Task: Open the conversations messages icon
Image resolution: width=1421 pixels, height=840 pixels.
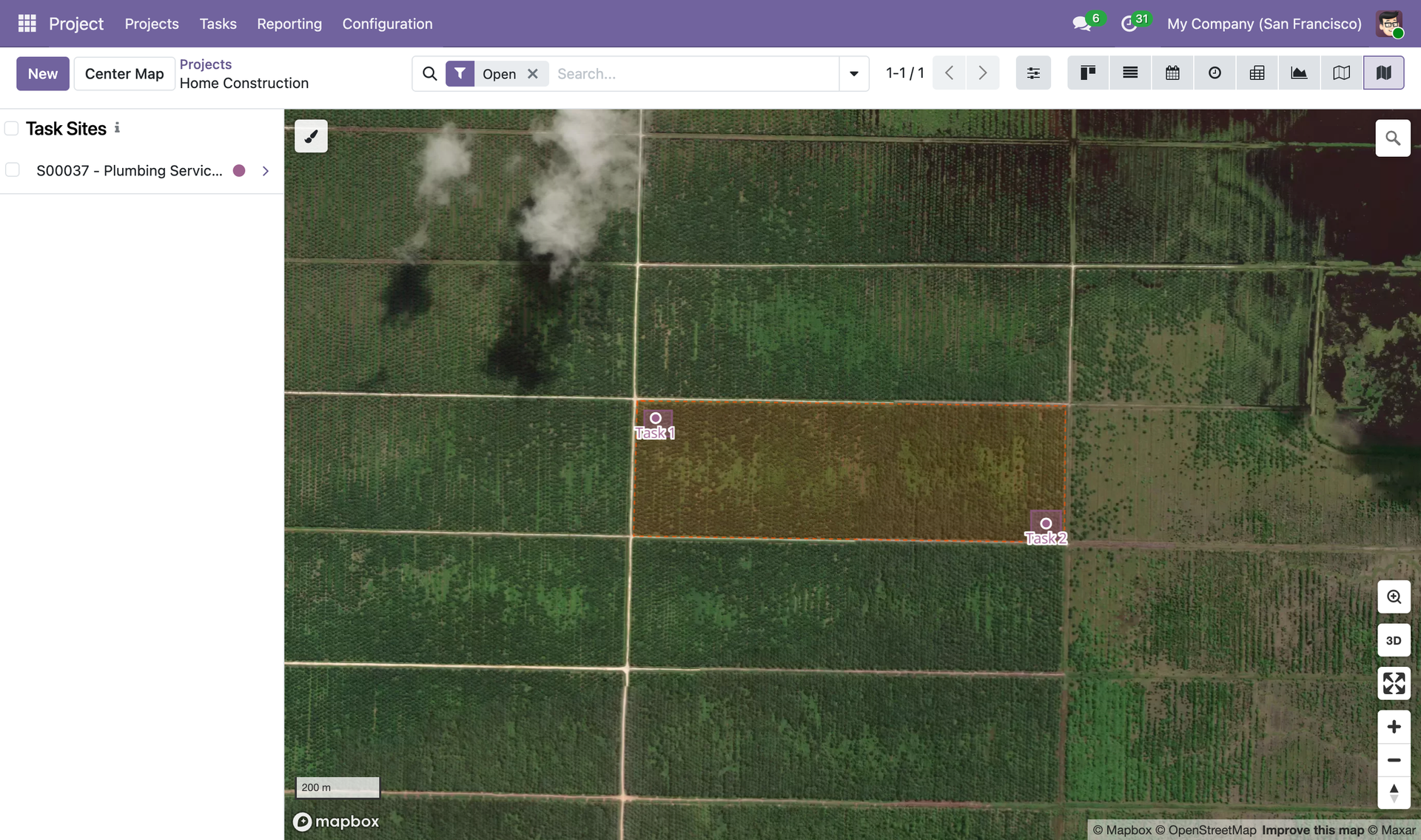Action: click(1082, 24)
